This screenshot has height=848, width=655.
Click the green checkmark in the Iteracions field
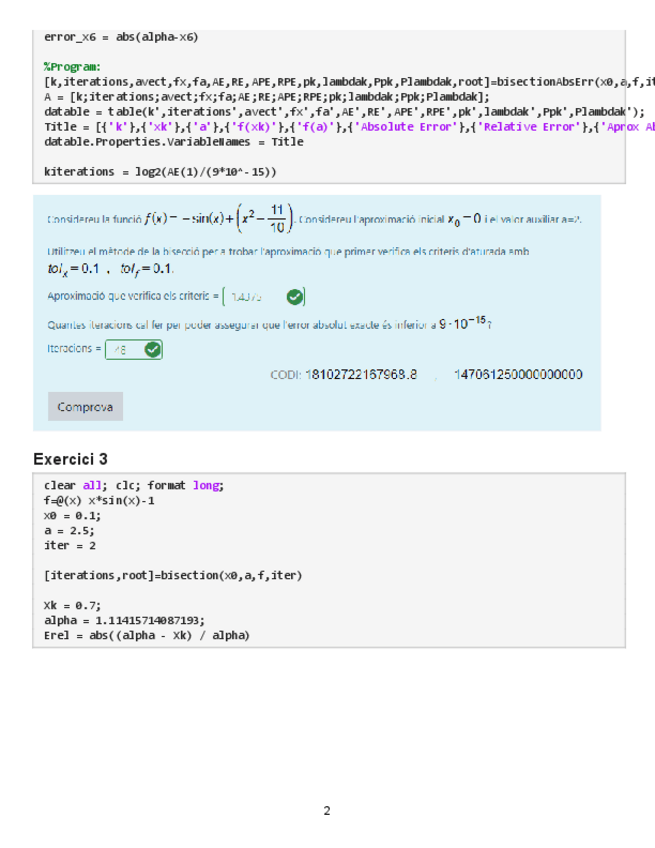tap(152, 349)
